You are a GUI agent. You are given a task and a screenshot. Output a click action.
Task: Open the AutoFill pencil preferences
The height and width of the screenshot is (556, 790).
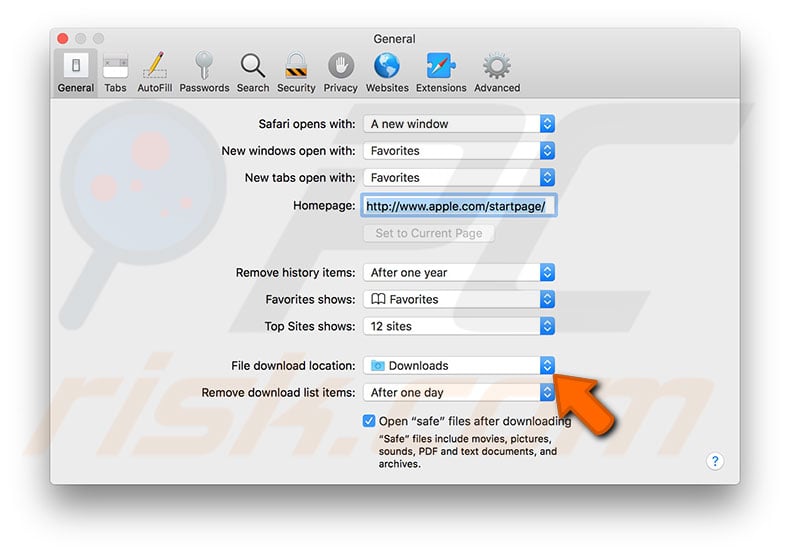point(155,73)
